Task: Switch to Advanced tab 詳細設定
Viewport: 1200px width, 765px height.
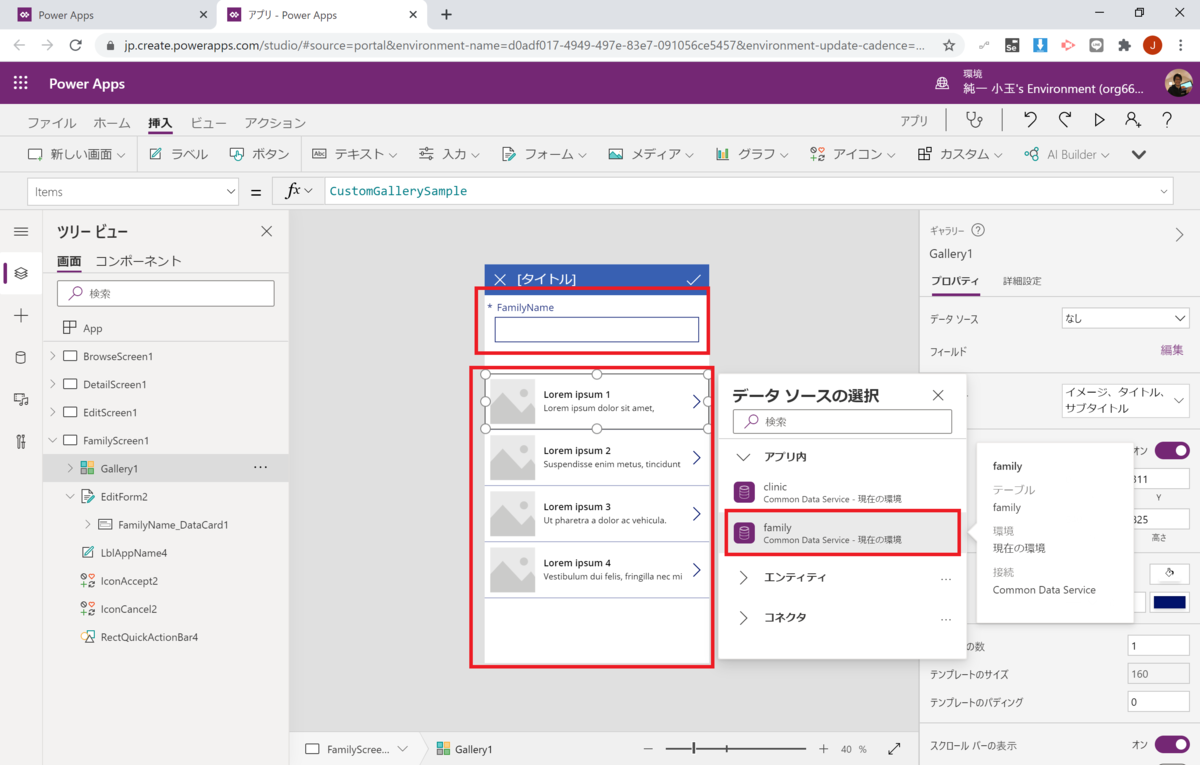Action: [x=1022, y=281]
